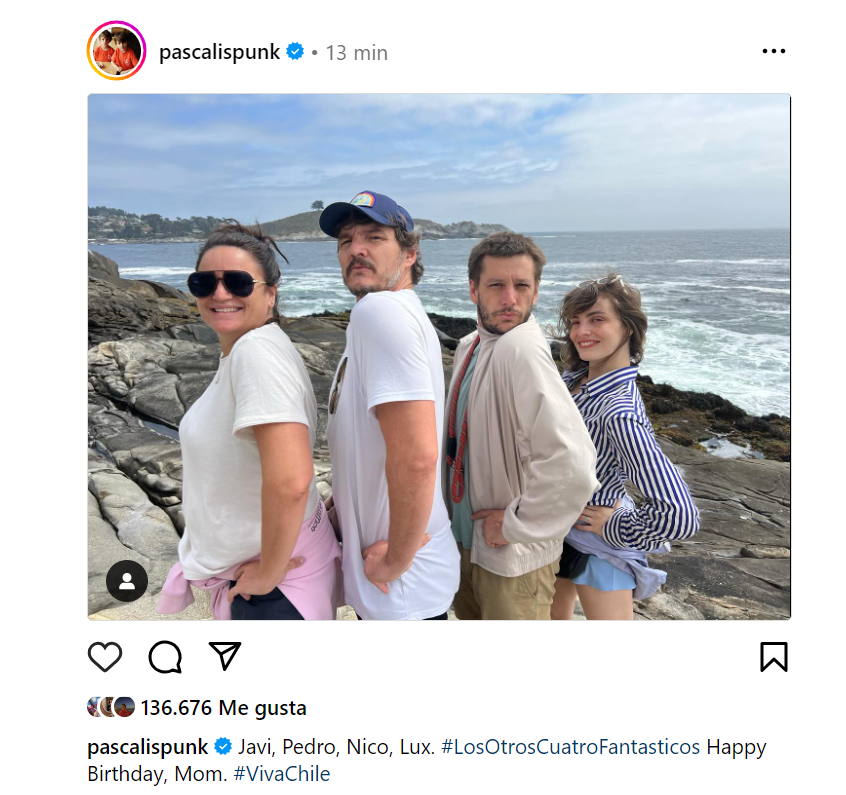
Task: View the pascalispunk story profile picture
Action: point(117,51)
